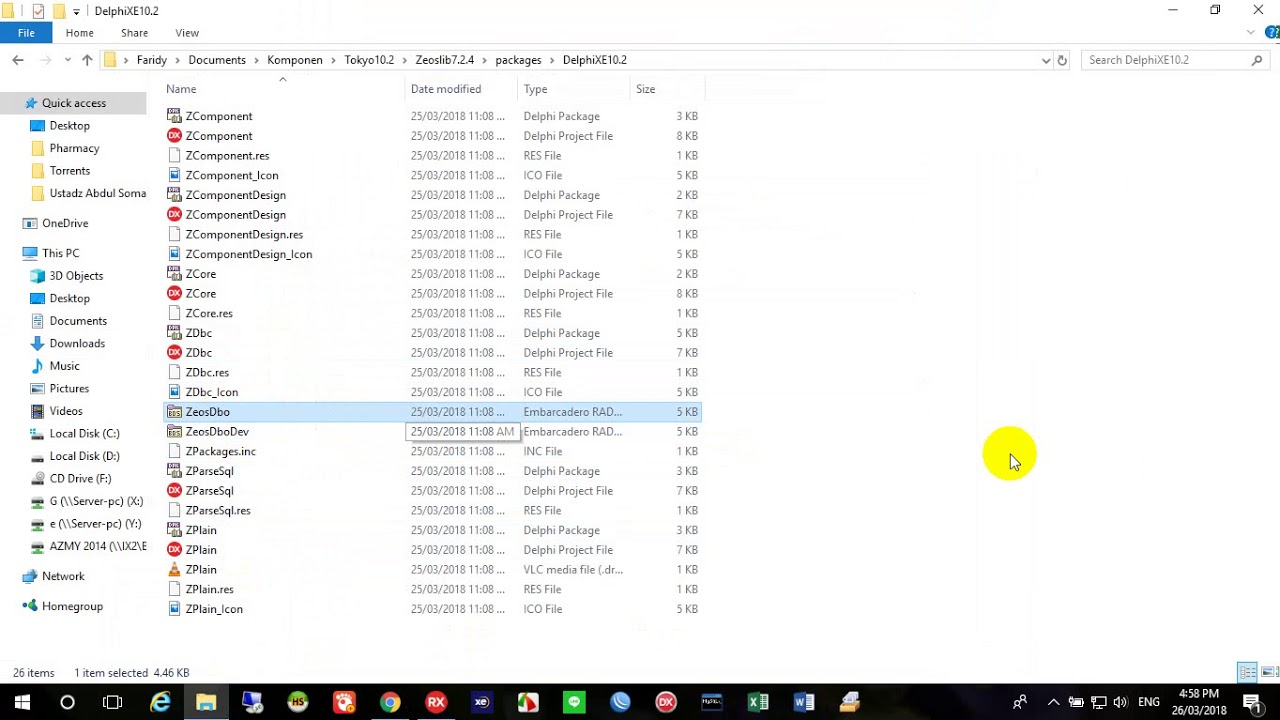
Task: Refresh the folder view
Action: (1062, 60)
